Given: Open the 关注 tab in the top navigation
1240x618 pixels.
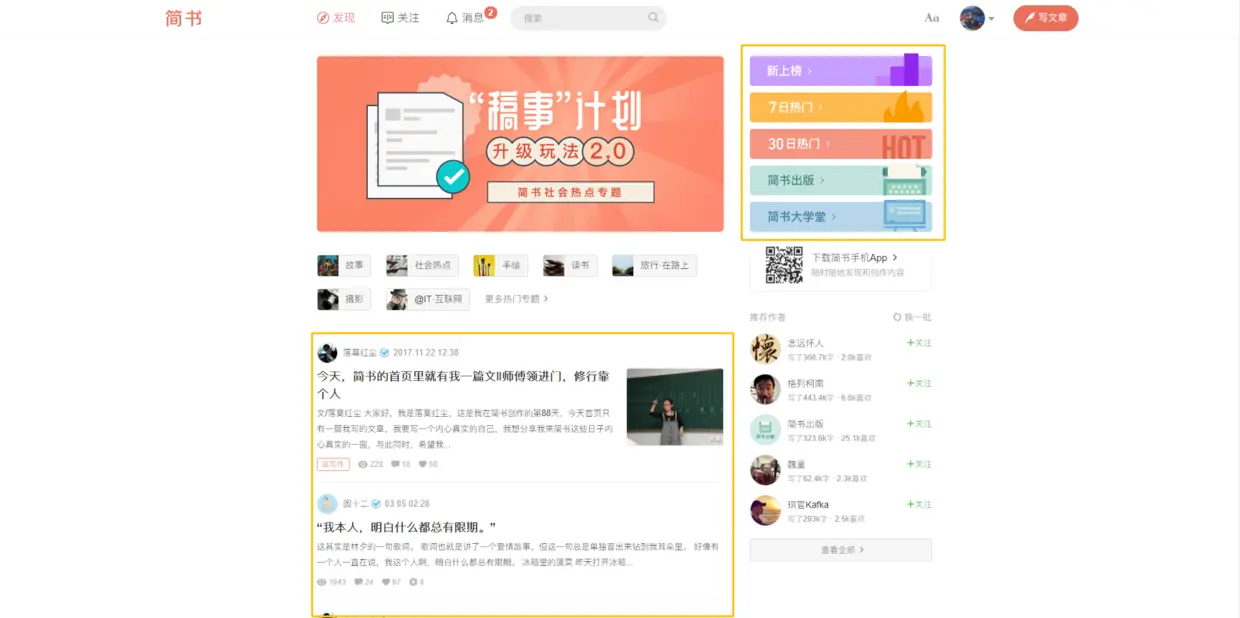Looking at the screenshot, I should coord(400,18).
